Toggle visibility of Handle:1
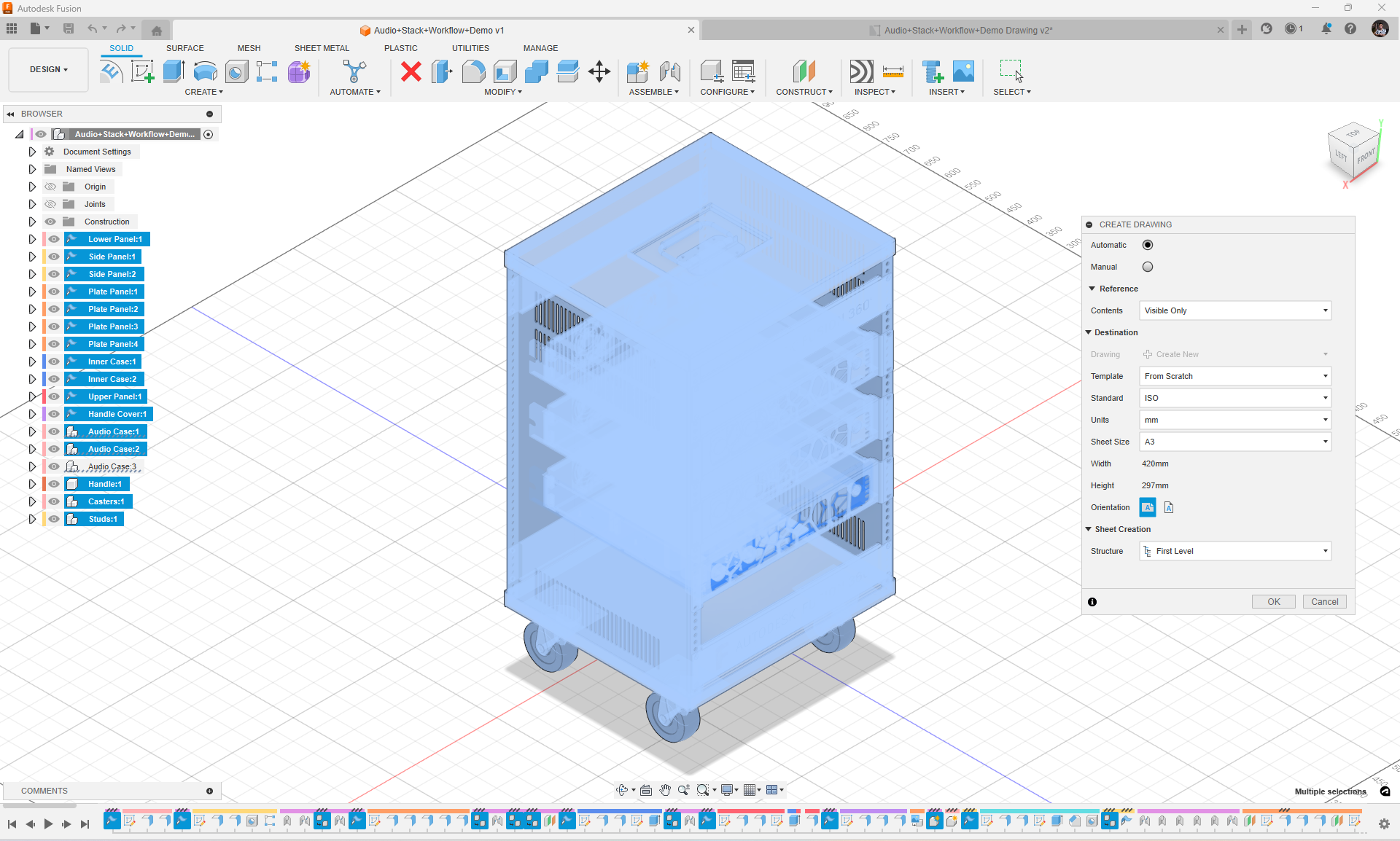The width and height of the screenshot is (1400, 841). click(54, 484)
